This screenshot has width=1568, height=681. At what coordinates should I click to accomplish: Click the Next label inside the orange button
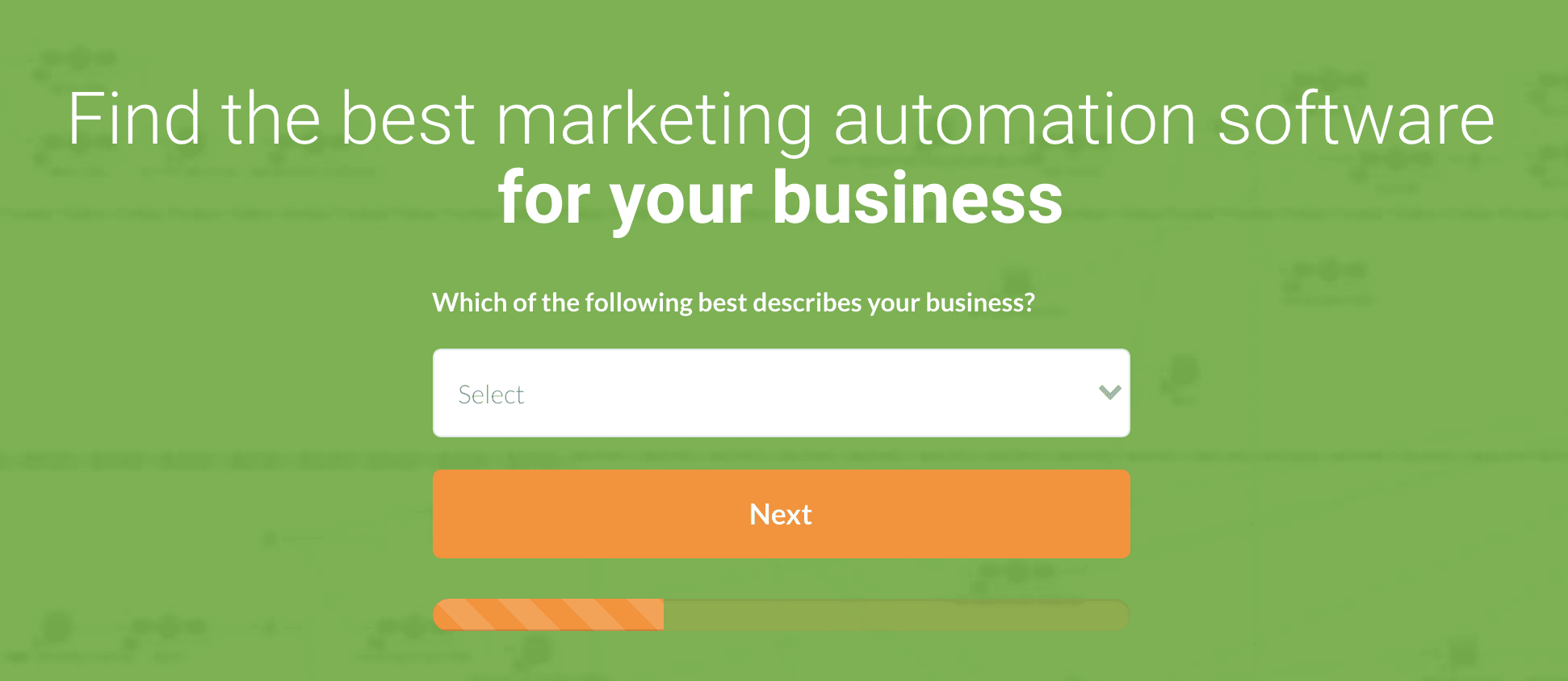tap(780, 514)
